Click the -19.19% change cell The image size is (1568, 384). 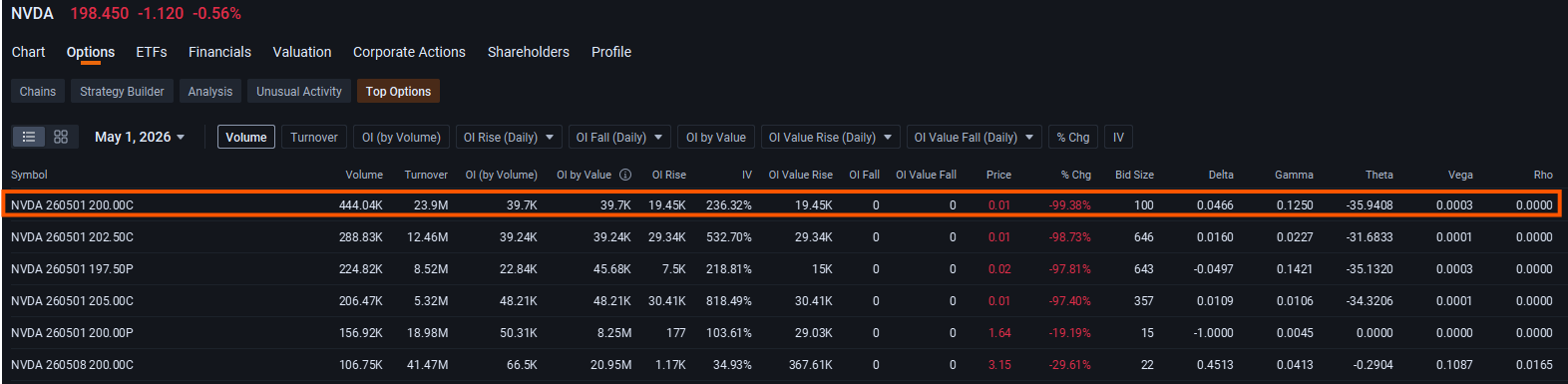1069,333
